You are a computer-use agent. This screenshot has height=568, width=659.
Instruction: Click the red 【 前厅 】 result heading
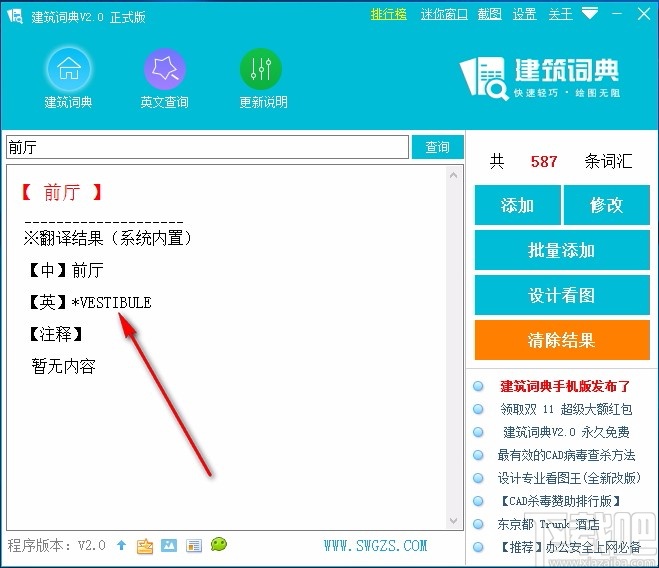(x=61, y=193)
